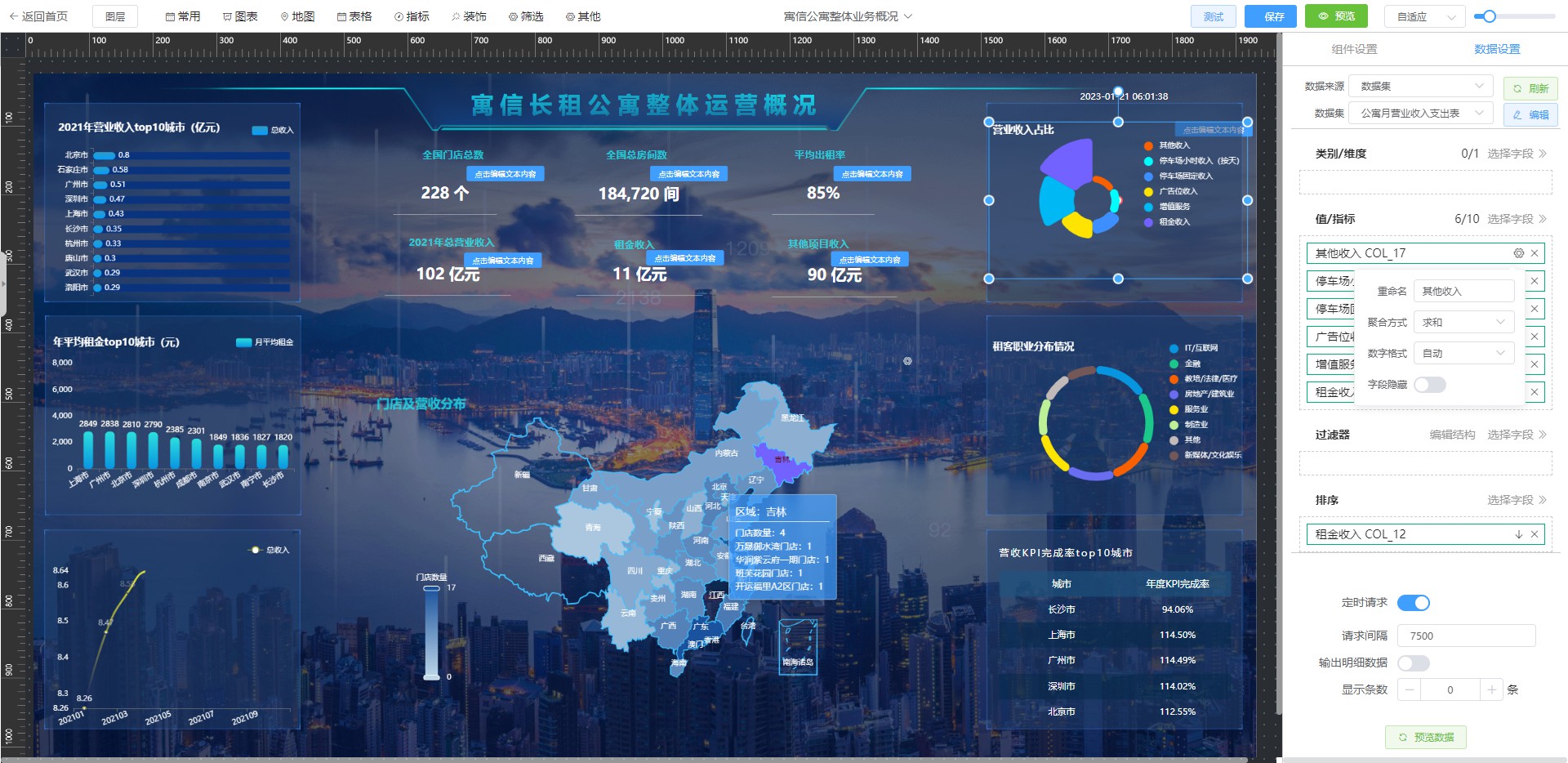This screenshot has width=1568, height=763.
Task: Click the 总收入 legend in top10城市 bar chart
Action: point(273,130)
